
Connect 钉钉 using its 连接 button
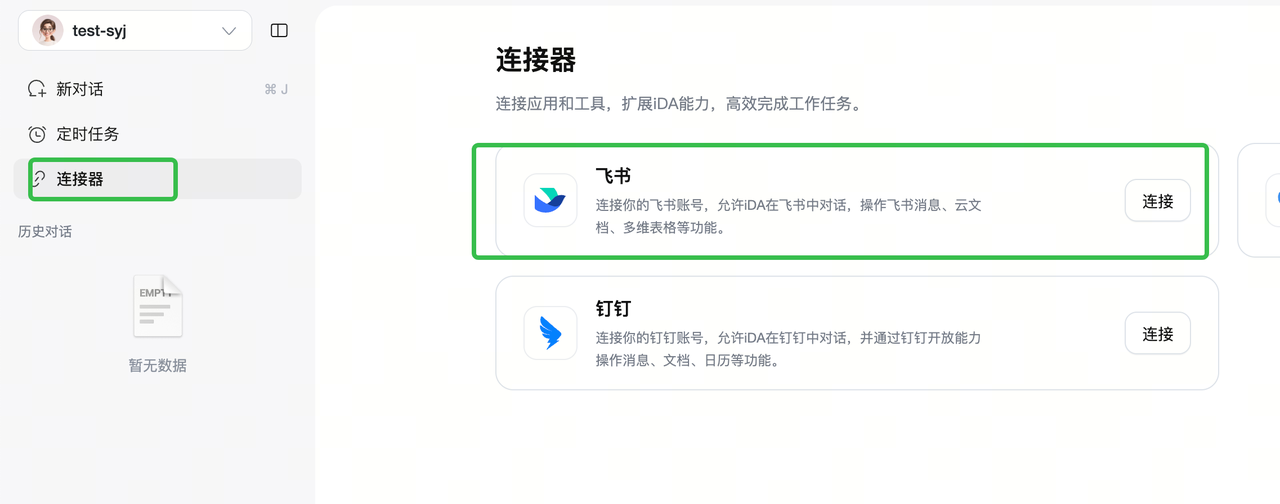[1158, 333]
